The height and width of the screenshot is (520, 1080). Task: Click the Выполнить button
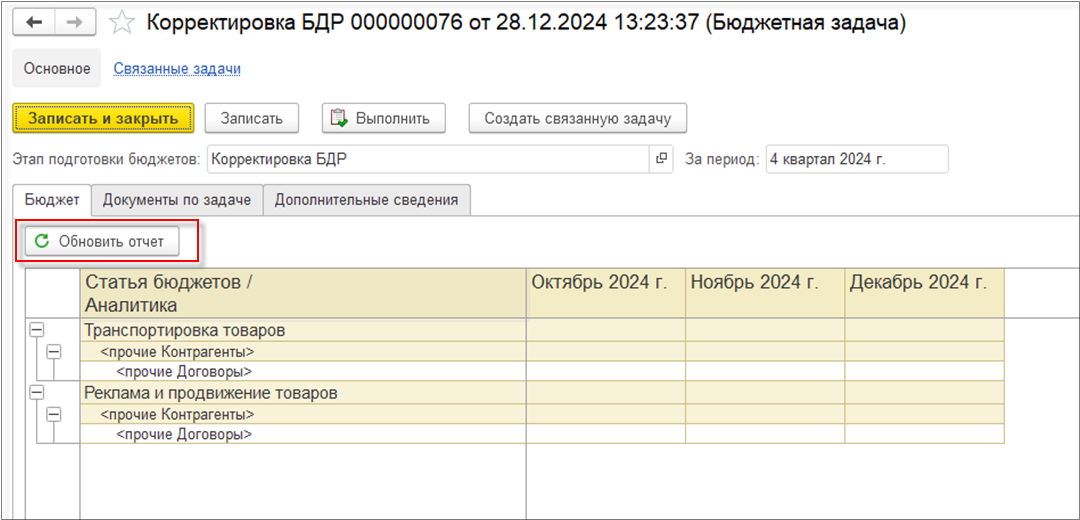coord(383,118)
